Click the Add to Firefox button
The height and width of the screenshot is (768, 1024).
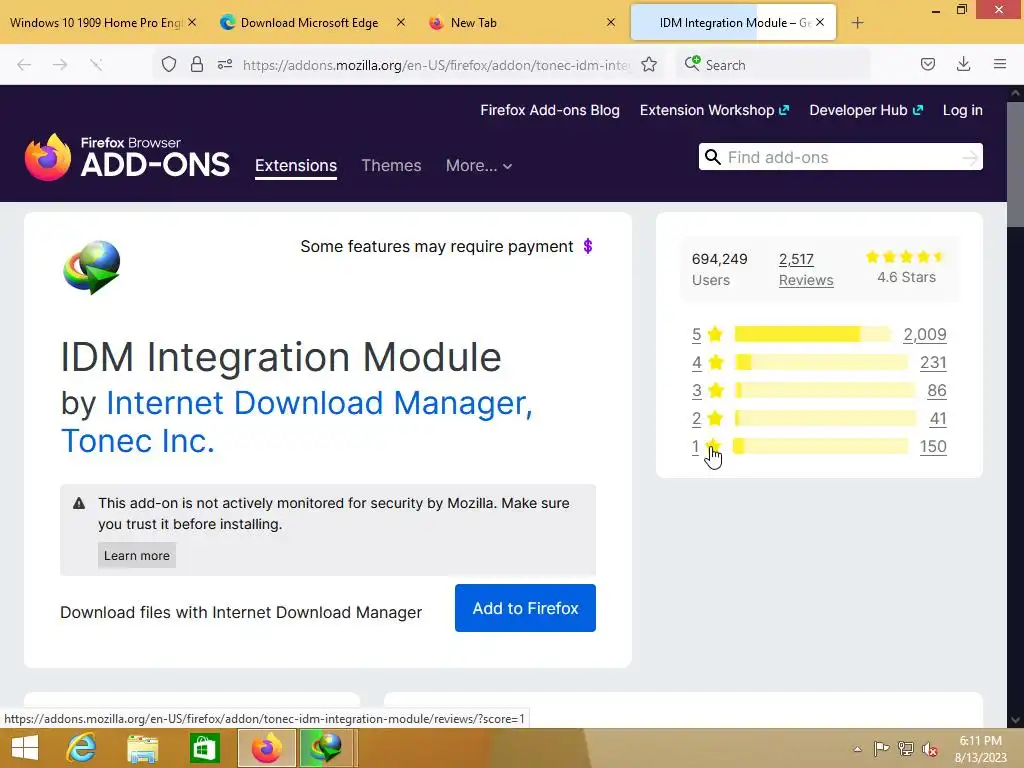tap(525, 608)
